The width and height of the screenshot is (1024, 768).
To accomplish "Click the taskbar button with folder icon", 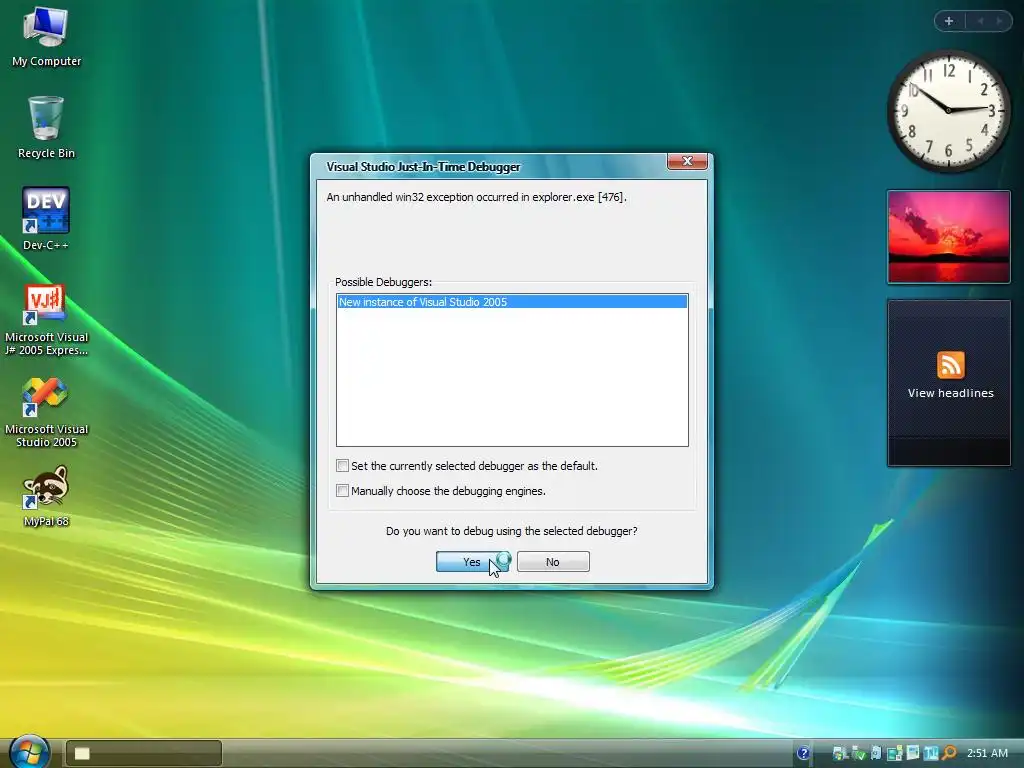I will [144, 754].
